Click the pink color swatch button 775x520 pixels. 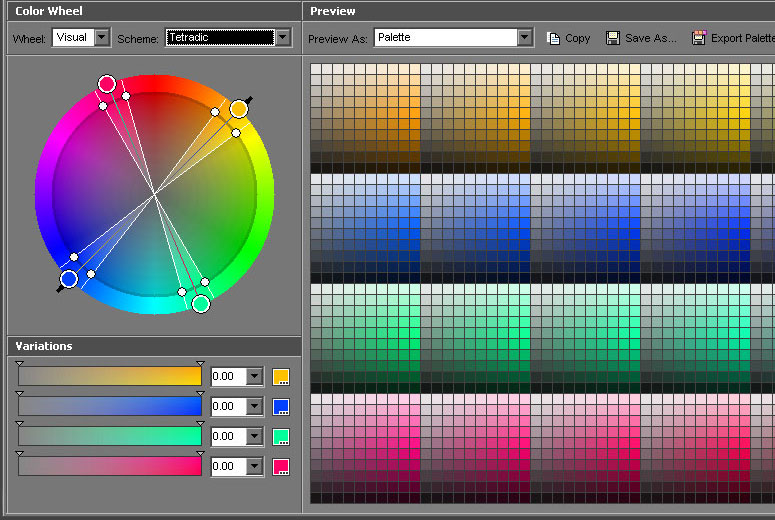tap(281, 466)
